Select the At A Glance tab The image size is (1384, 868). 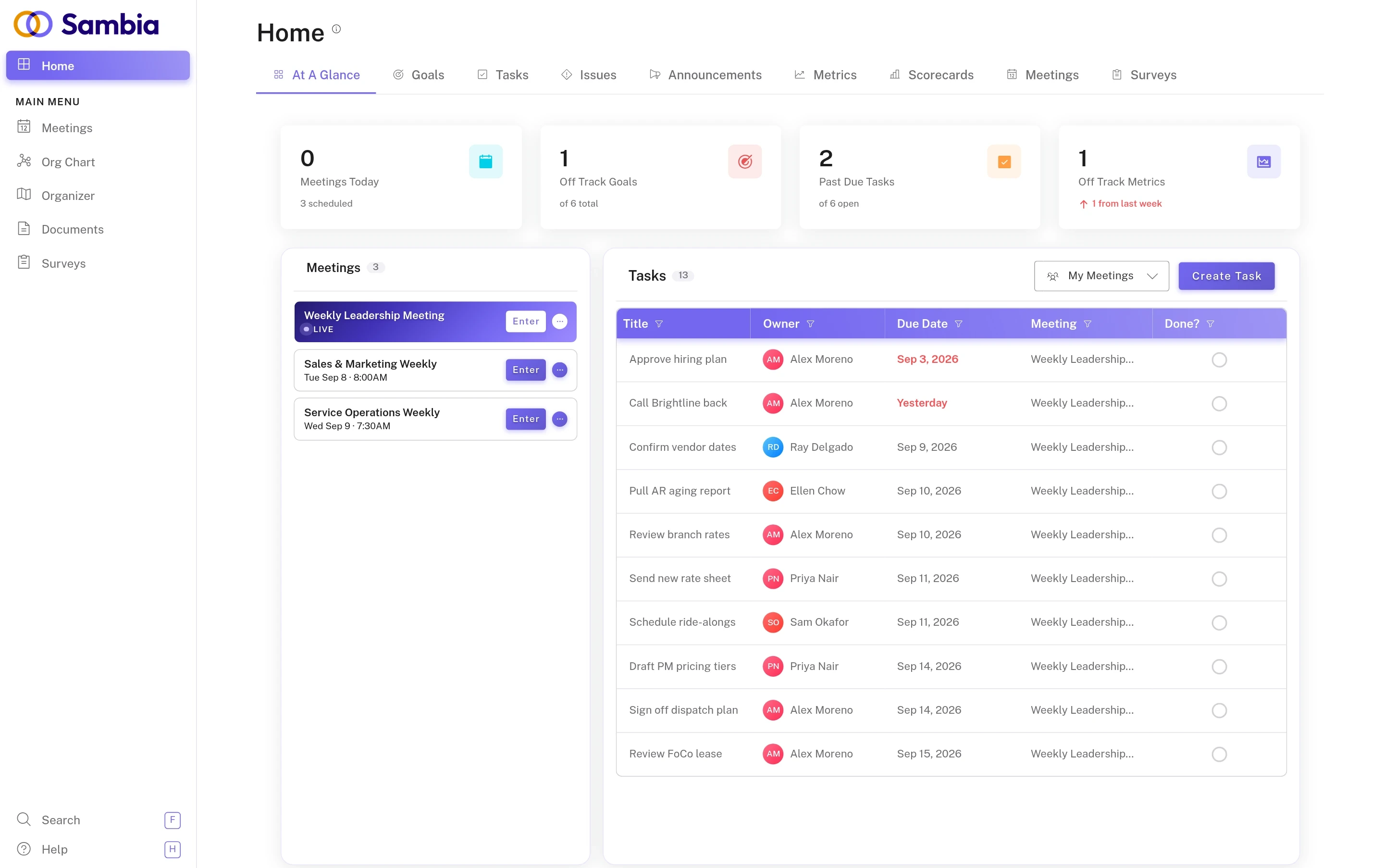click(x=316, y=74)
